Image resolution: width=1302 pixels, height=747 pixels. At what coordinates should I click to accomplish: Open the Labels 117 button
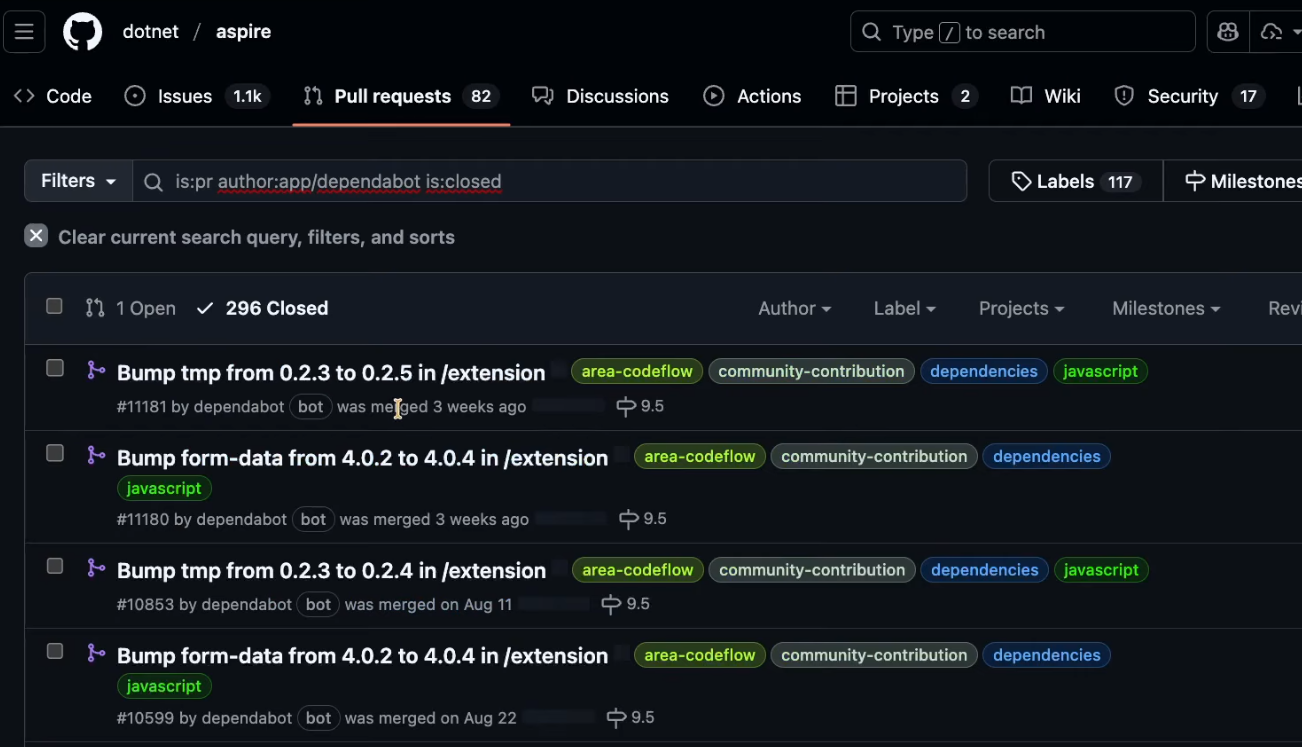[x=1075, y=181]
